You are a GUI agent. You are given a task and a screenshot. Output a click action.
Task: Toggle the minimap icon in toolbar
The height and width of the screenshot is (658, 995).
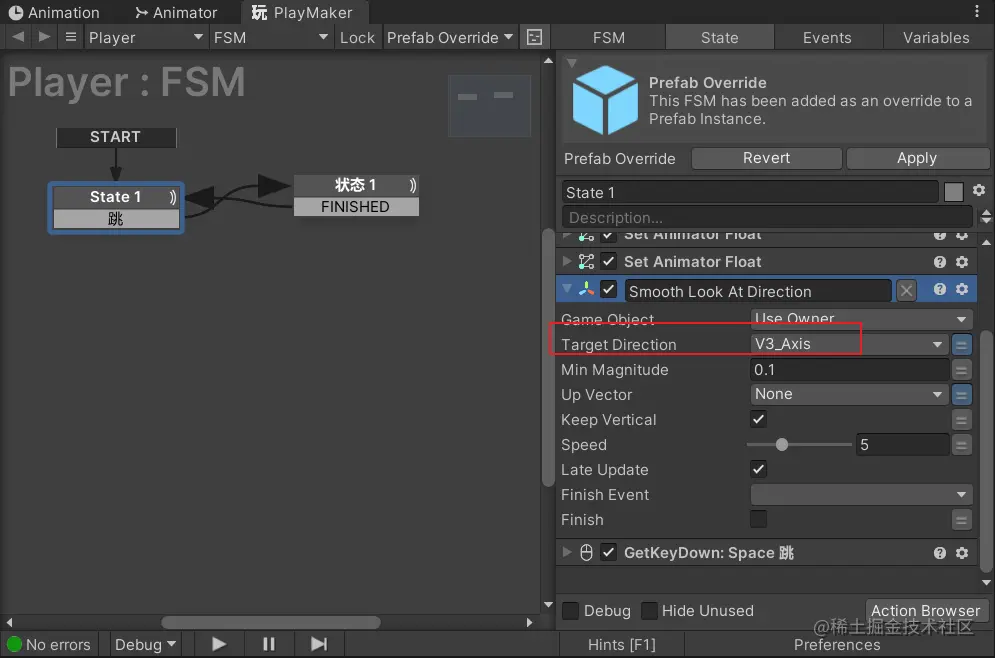pos(534,37)
